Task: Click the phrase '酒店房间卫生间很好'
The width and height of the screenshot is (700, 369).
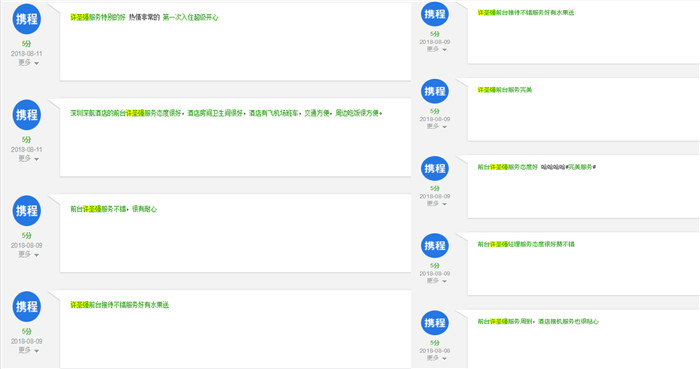Action: [x=215, y=113]
